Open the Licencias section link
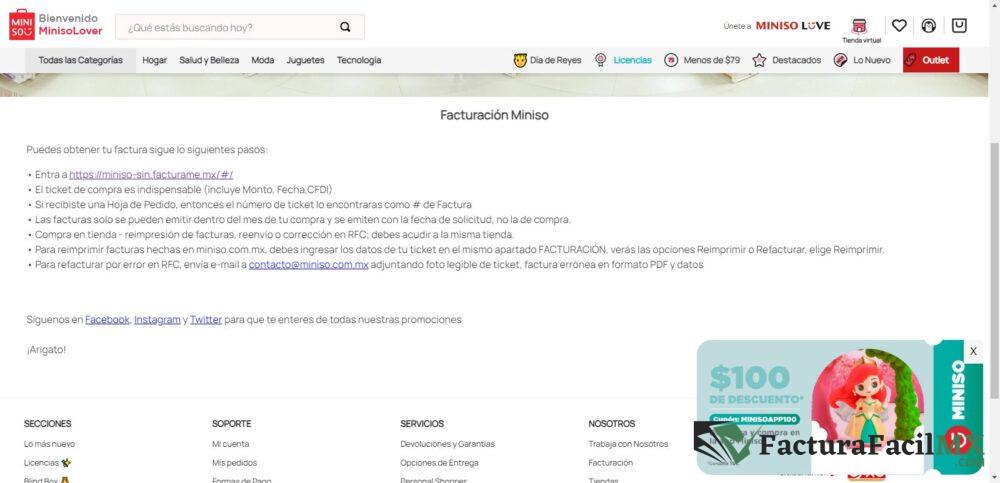 (633, 60)
